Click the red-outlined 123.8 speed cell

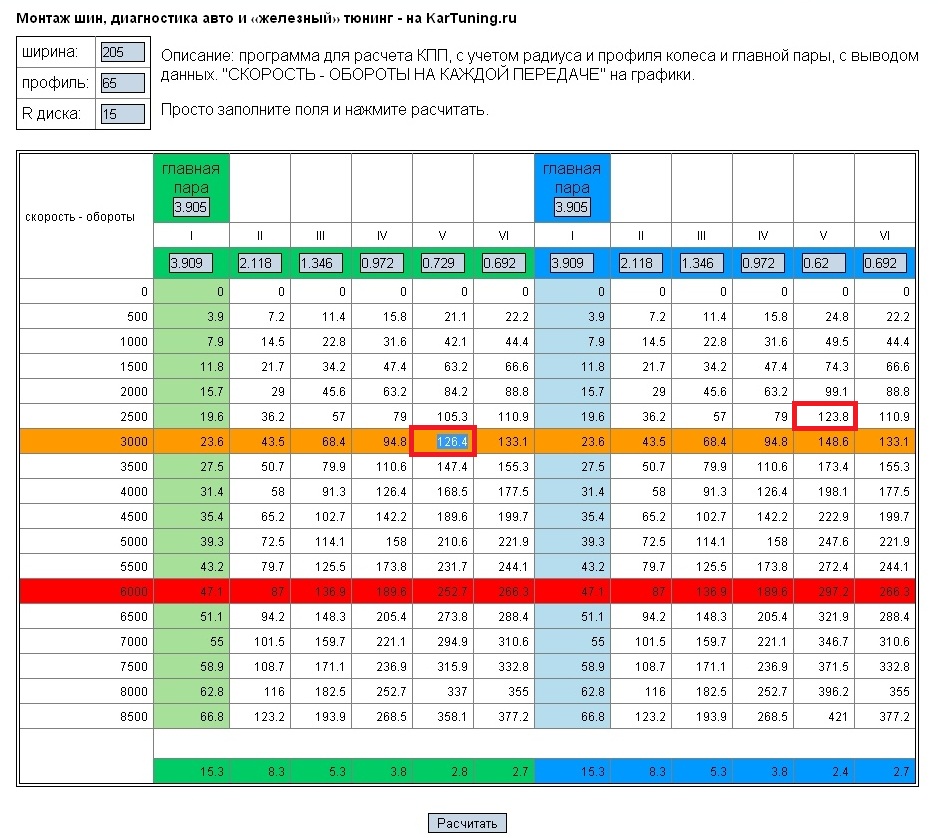825,416
